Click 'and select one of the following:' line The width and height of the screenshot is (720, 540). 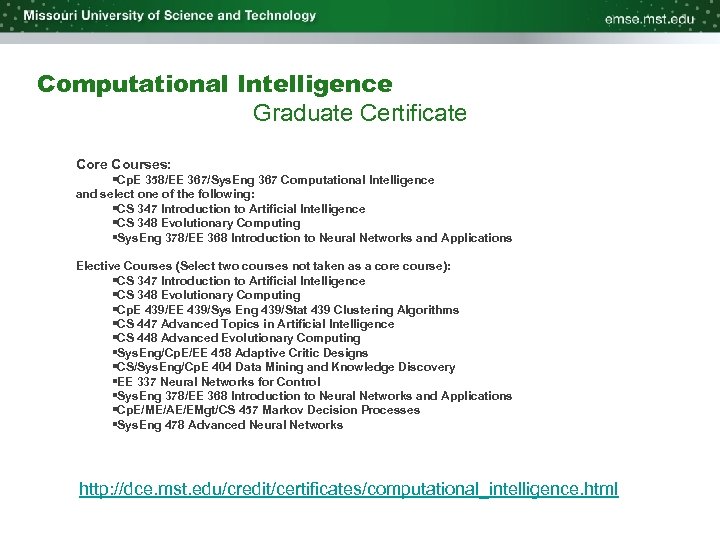click(x=165, y=194)
